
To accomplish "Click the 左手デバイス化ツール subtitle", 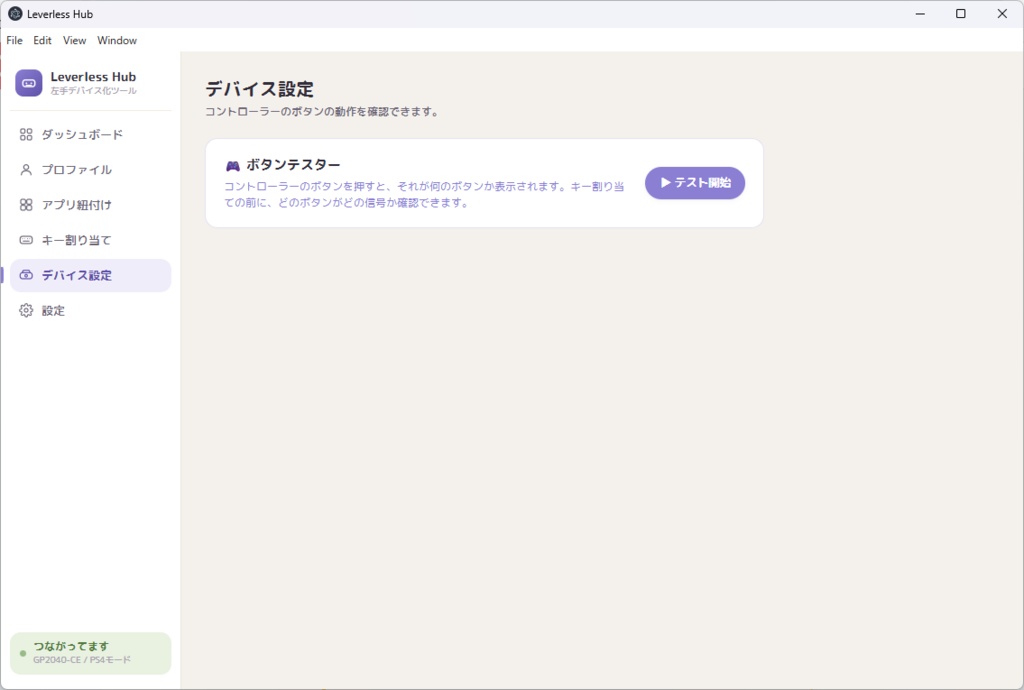I will [x=93, y=91].
